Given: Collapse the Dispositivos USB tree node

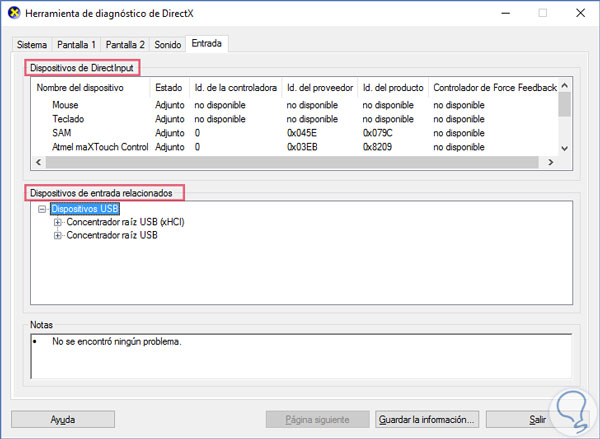Looking at the screenshot, I should [42, 209].
